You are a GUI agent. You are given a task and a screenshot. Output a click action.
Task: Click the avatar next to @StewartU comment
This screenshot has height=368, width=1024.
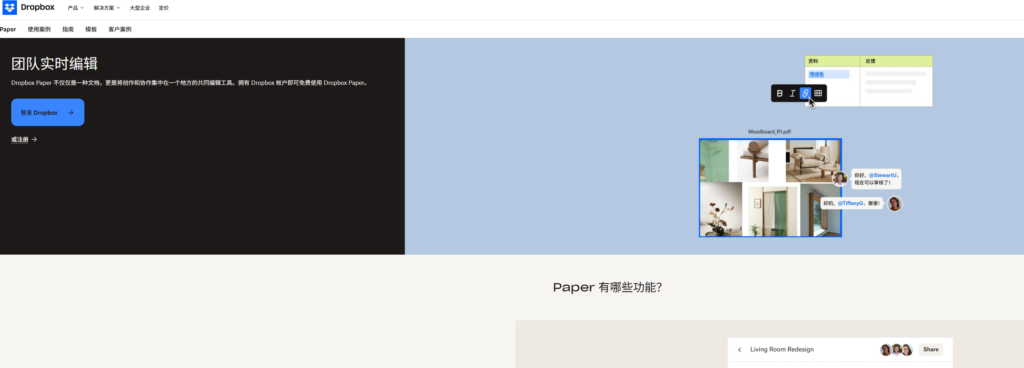click(840, 179)
